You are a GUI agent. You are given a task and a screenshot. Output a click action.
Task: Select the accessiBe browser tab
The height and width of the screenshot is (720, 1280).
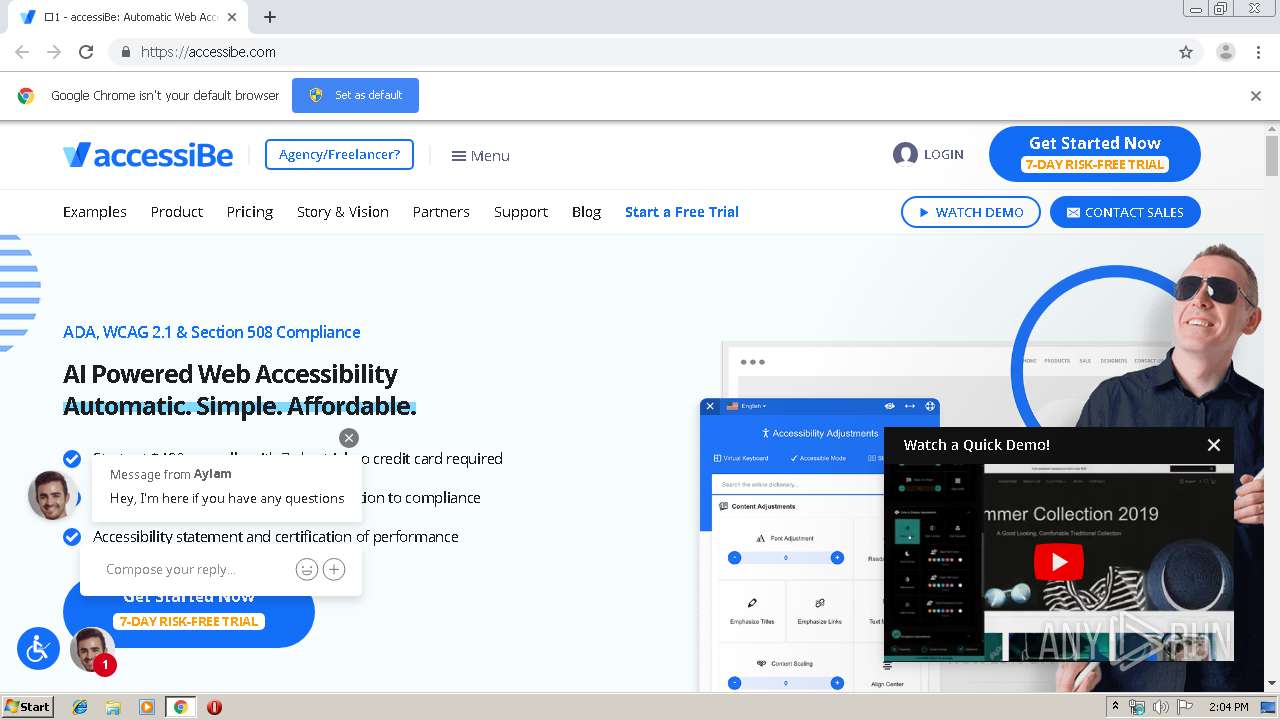click(130, 17)
